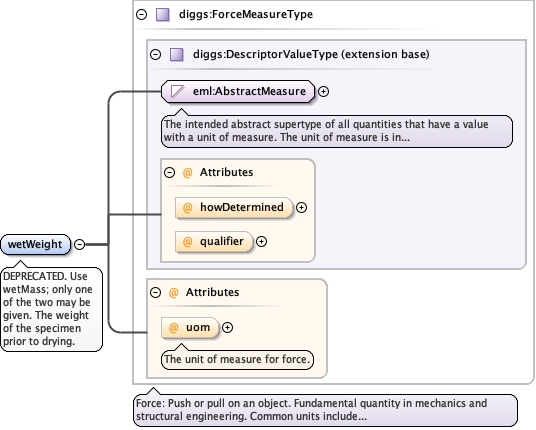Click the purple ForceMeasureType complex type icon

click(x=163, y=15)
